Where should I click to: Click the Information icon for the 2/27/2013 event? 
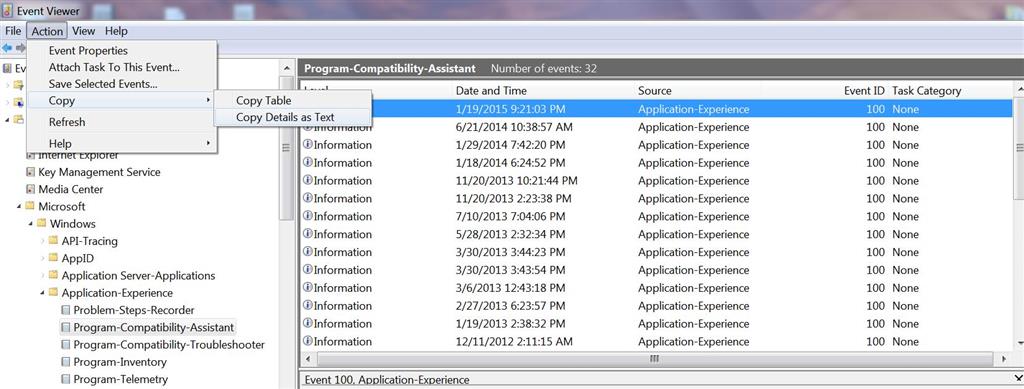coord(308,305)
